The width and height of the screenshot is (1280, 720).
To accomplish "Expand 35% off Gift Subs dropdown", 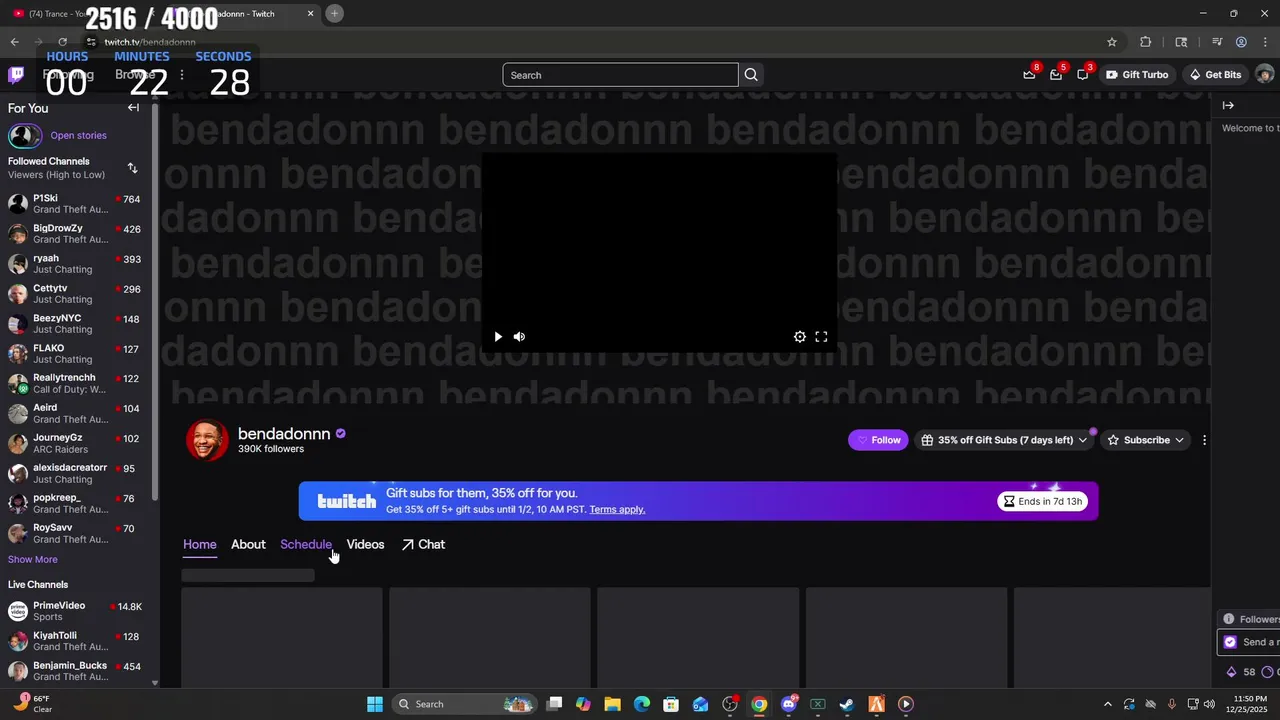I will click(x=1004, y=440).
